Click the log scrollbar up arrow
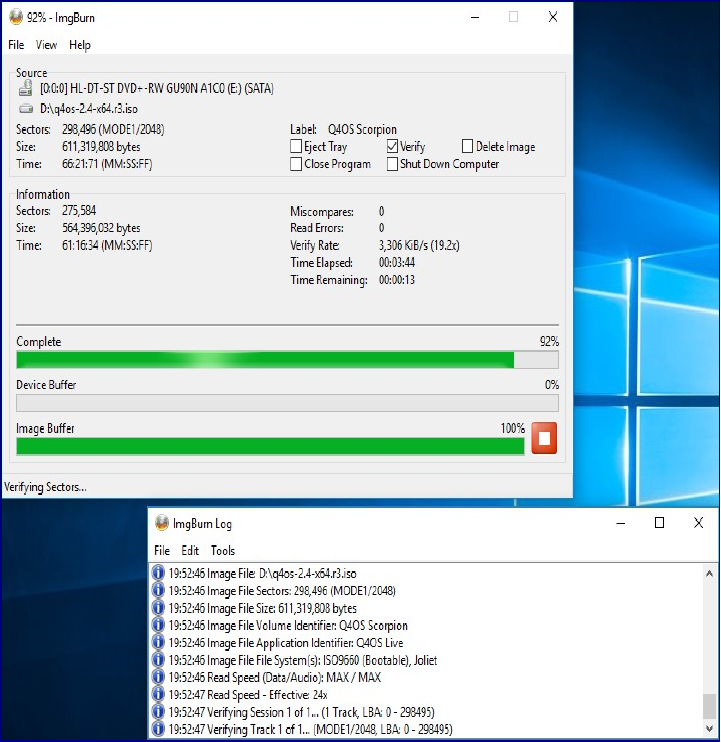The height and width of the screenshot is (742, 721). [x=709, y=574]
